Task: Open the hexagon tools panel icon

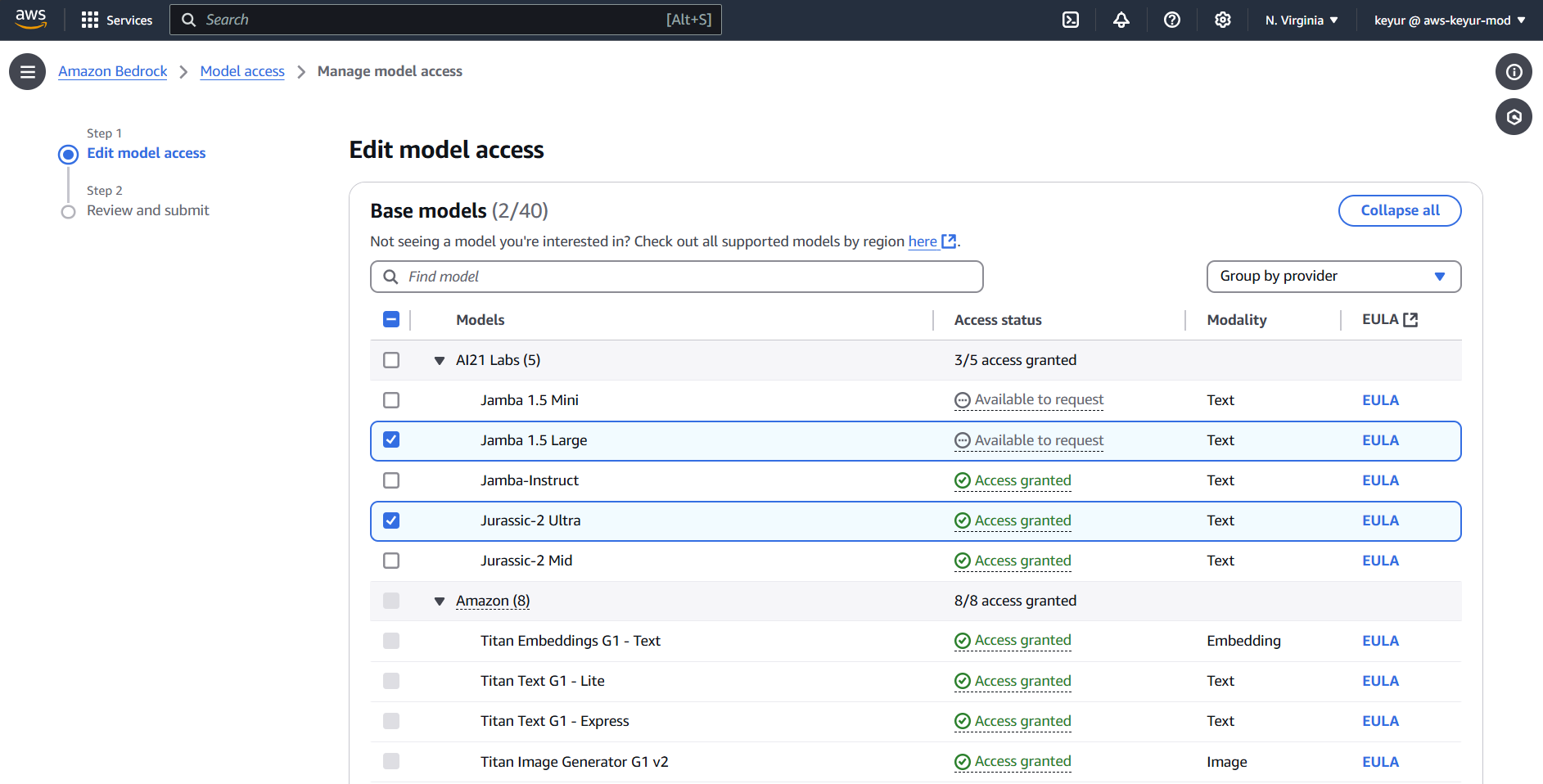Action: pyautogui.click(x=1514, y=117)
